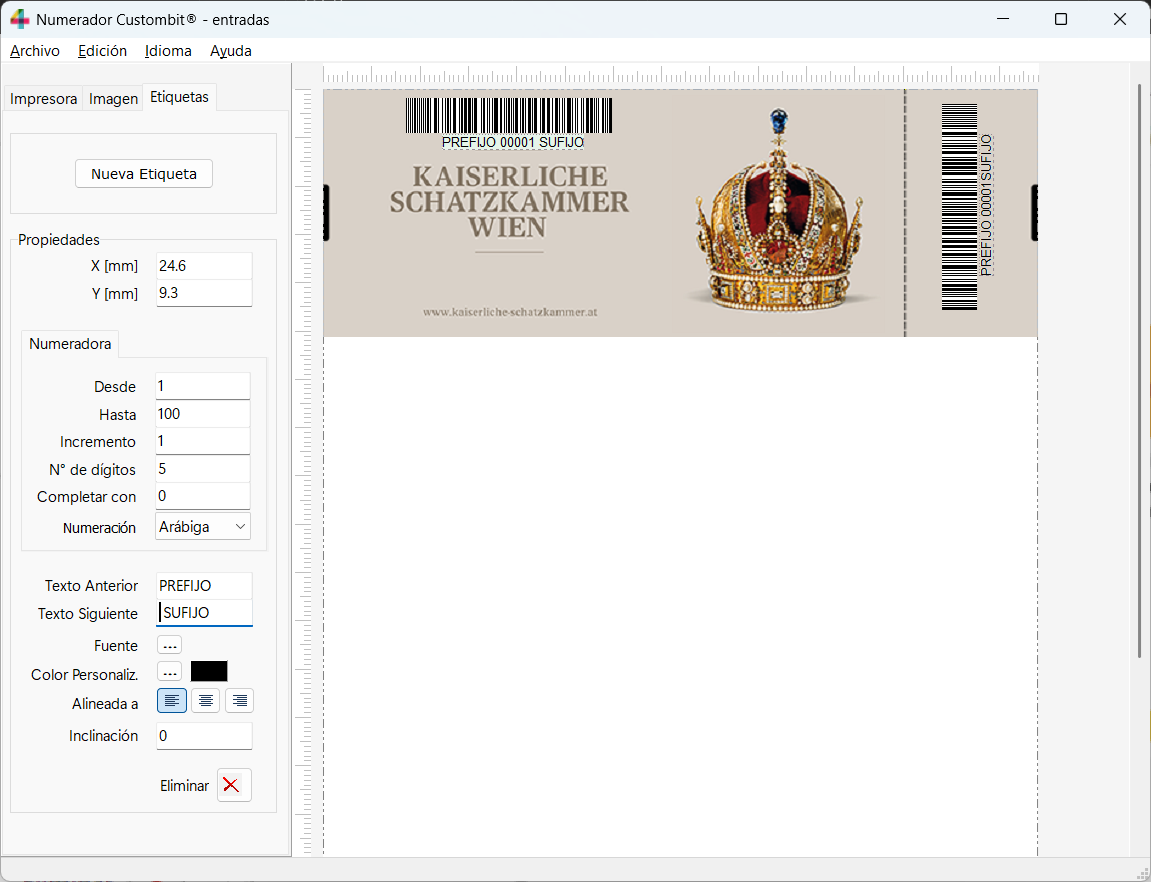Click the Desde input field
The image size is (1151, 882).
point(202,386)
